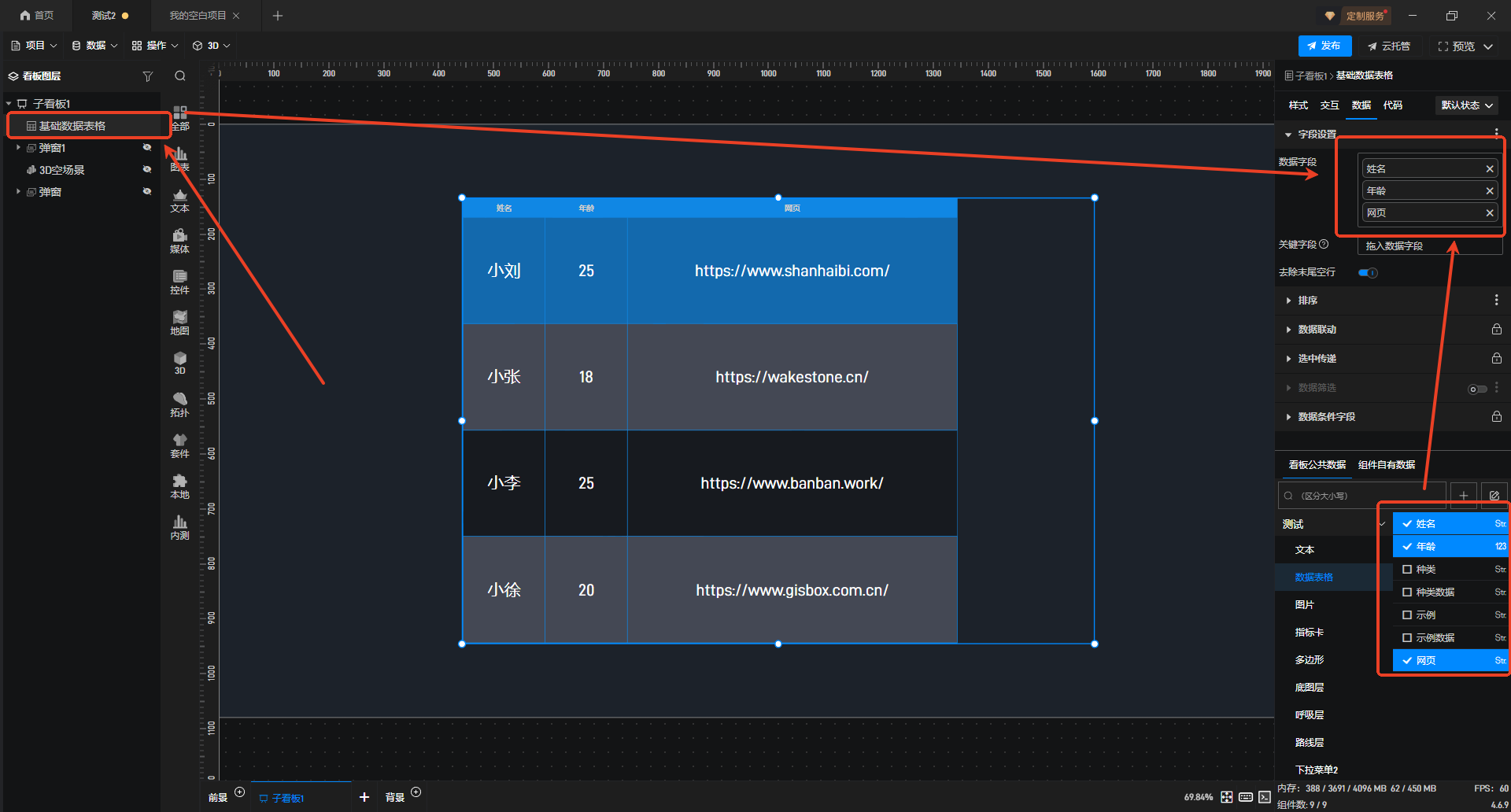Select the 地图 map component icon
Image resolution: width=1511 pixels, height=812 pixels.
pyautogui.click(x=179, y=322)
